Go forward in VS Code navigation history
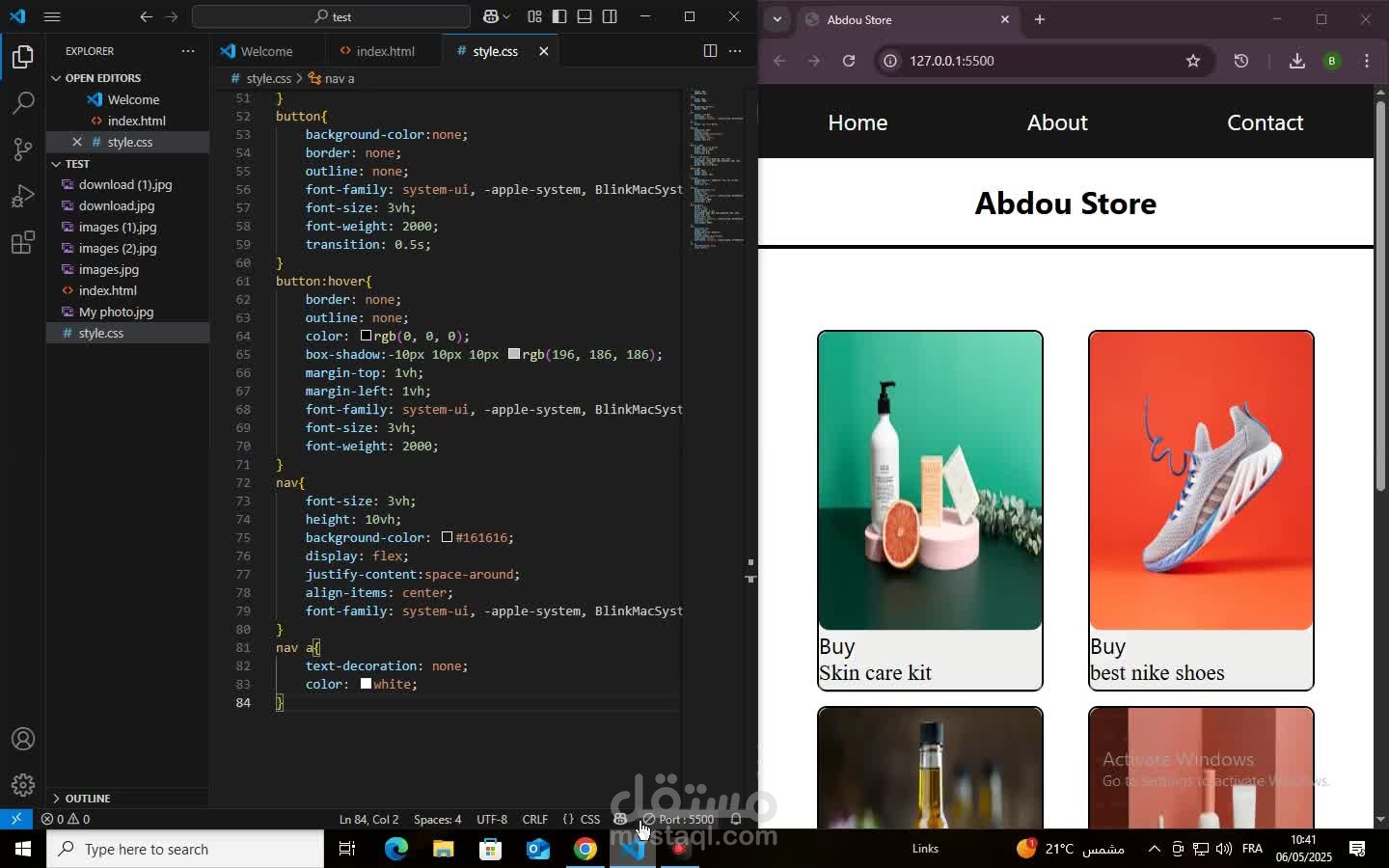 coord(172,16)
